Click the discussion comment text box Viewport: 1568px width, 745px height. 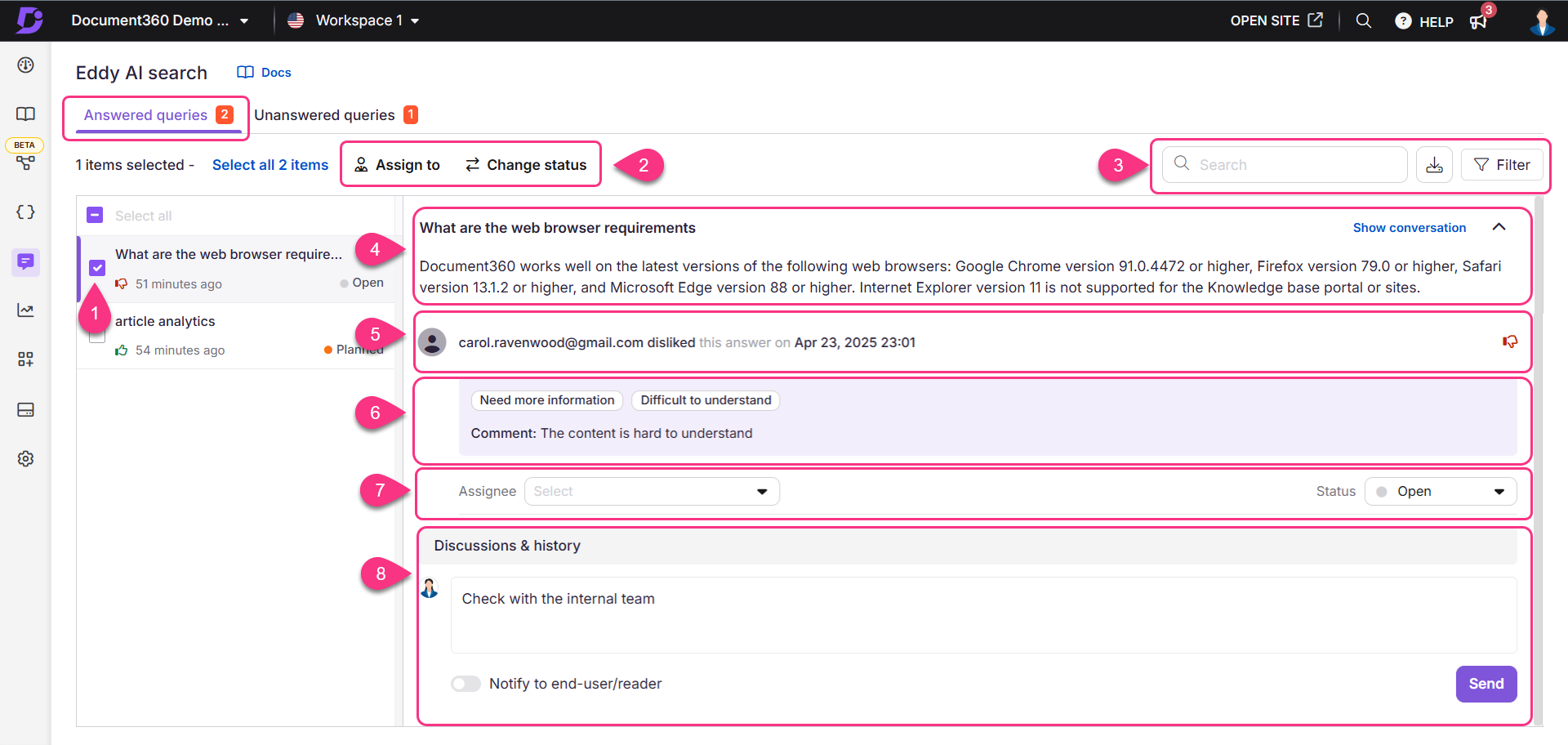pos(983,615)
